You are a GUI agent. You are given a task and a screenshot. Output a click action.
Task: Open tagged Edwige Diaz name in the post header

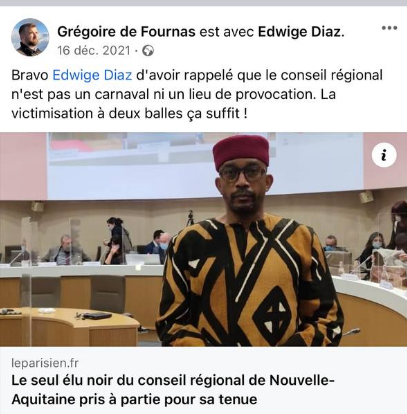301,32
